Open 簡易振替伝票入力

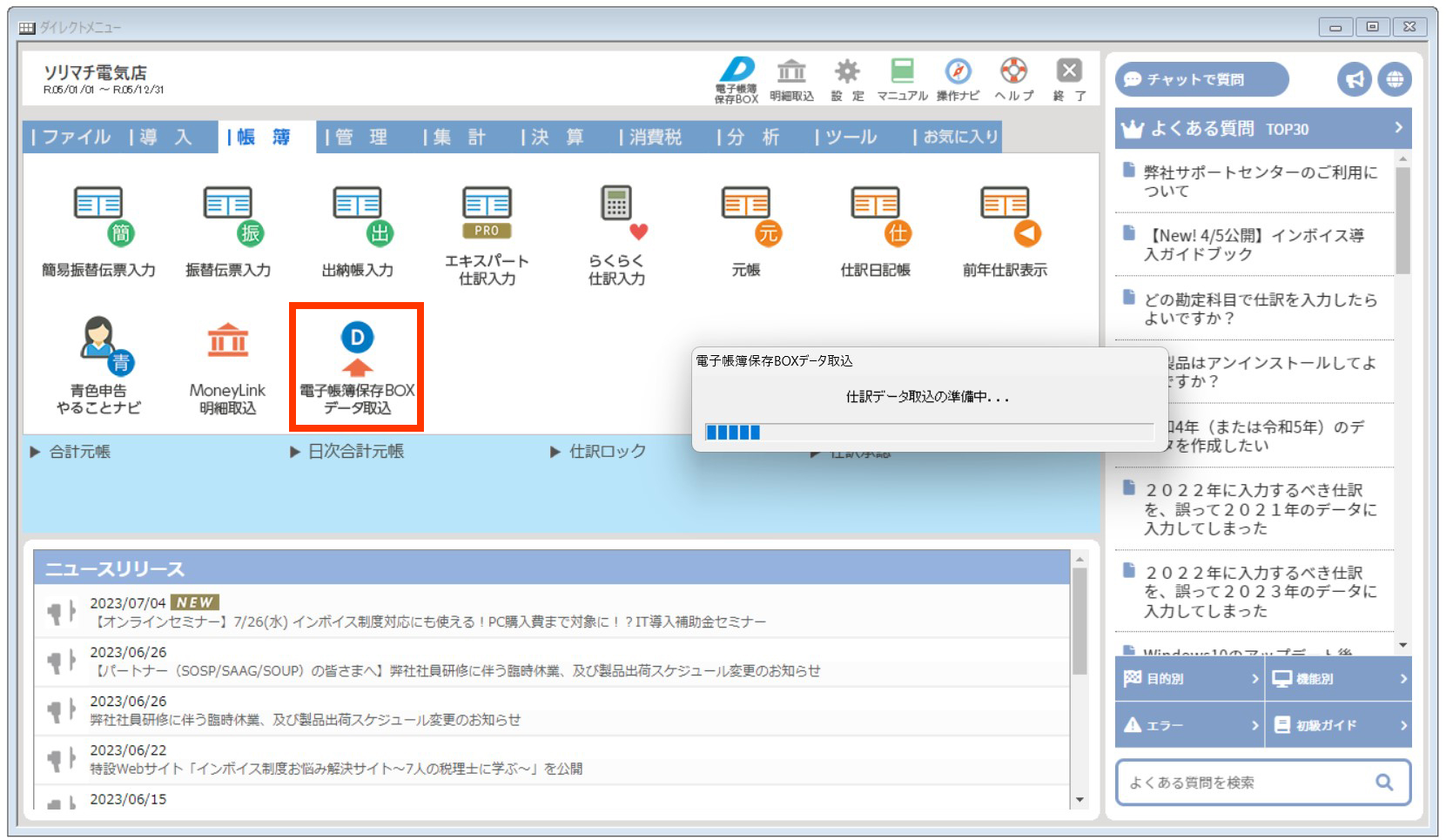click(98, 232)
